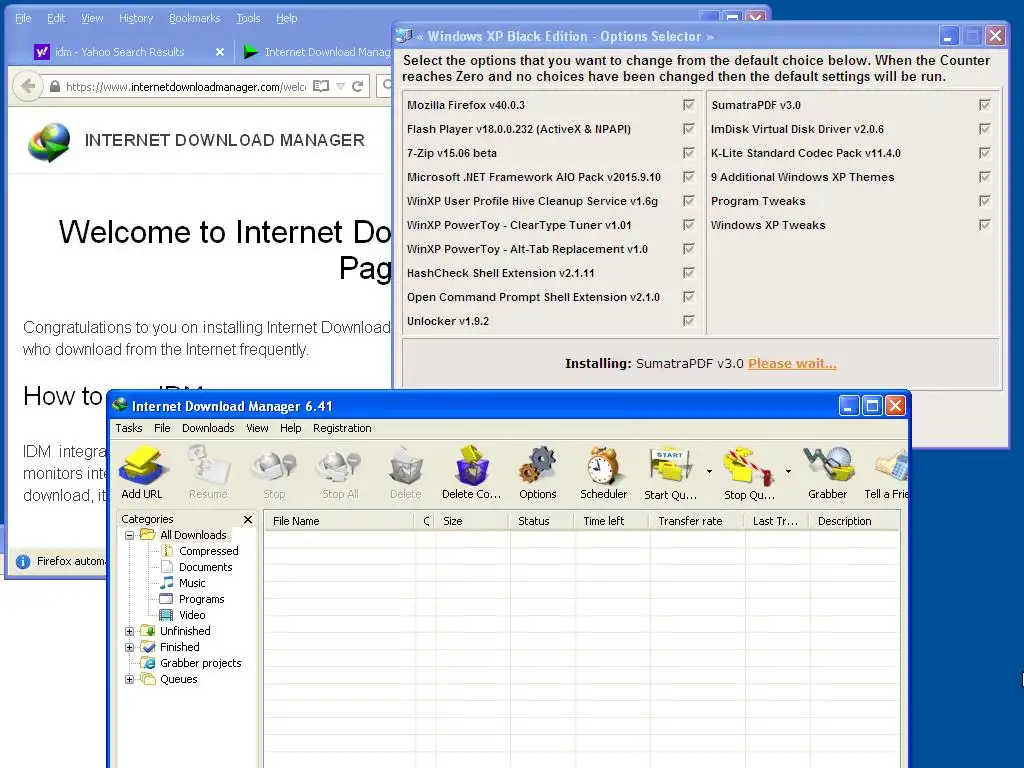The image size is (1024, 768).
Task: Expand the Finished tree node
Action: coord(129,647)
